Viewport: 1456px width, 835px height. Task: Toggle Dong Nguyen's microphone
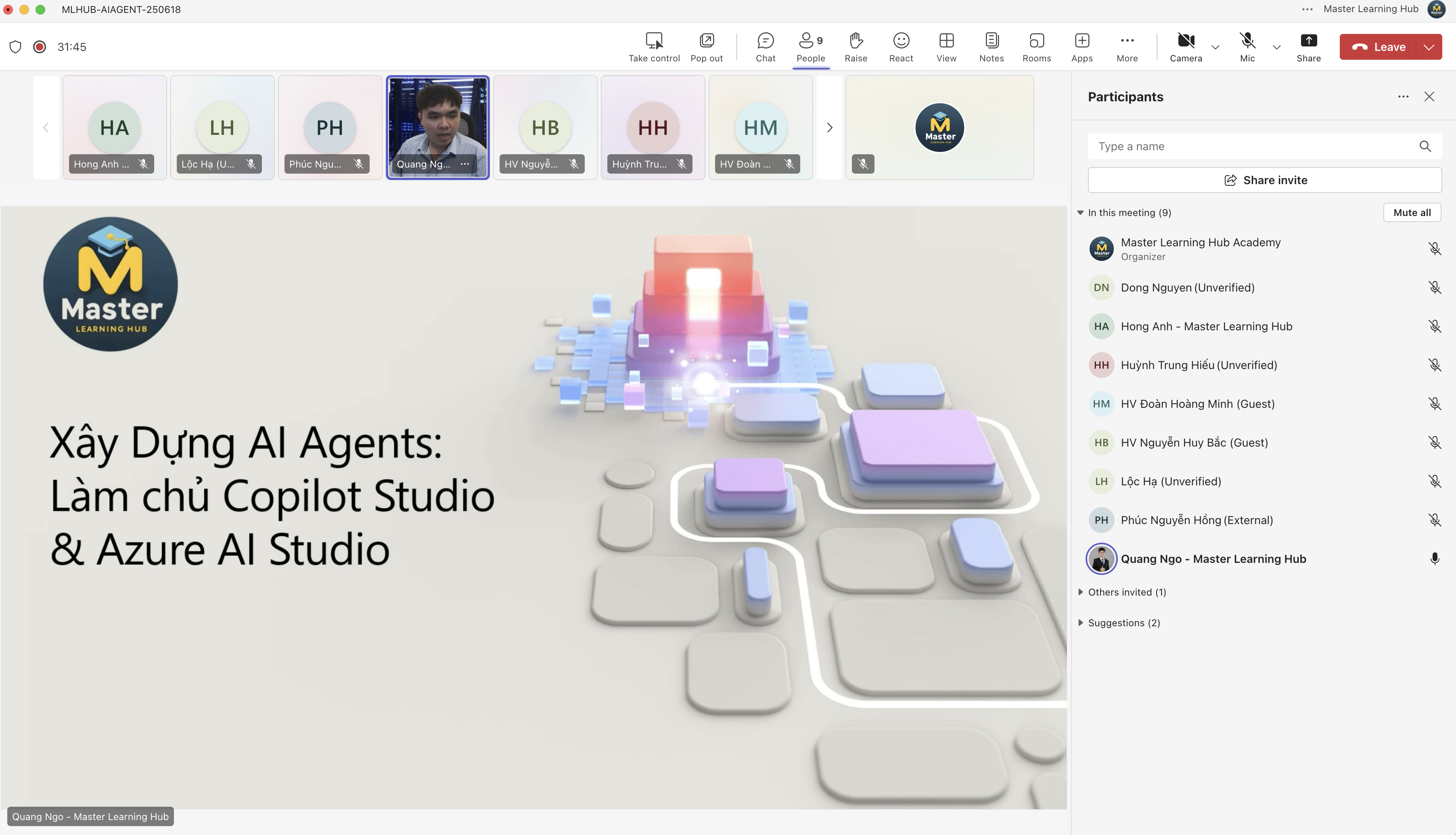coord(1434,287)
